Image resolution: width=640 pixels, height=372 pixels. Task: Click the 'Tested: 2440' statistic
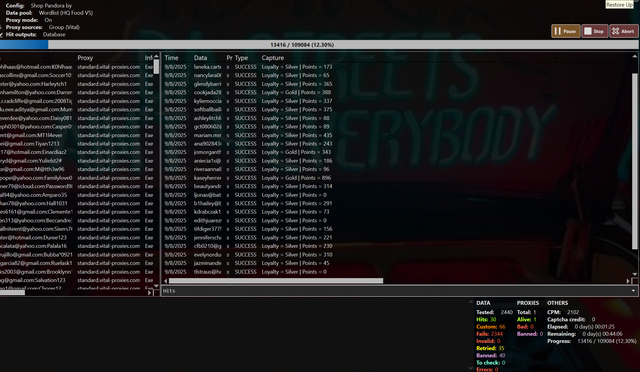(x=494, y=312)
